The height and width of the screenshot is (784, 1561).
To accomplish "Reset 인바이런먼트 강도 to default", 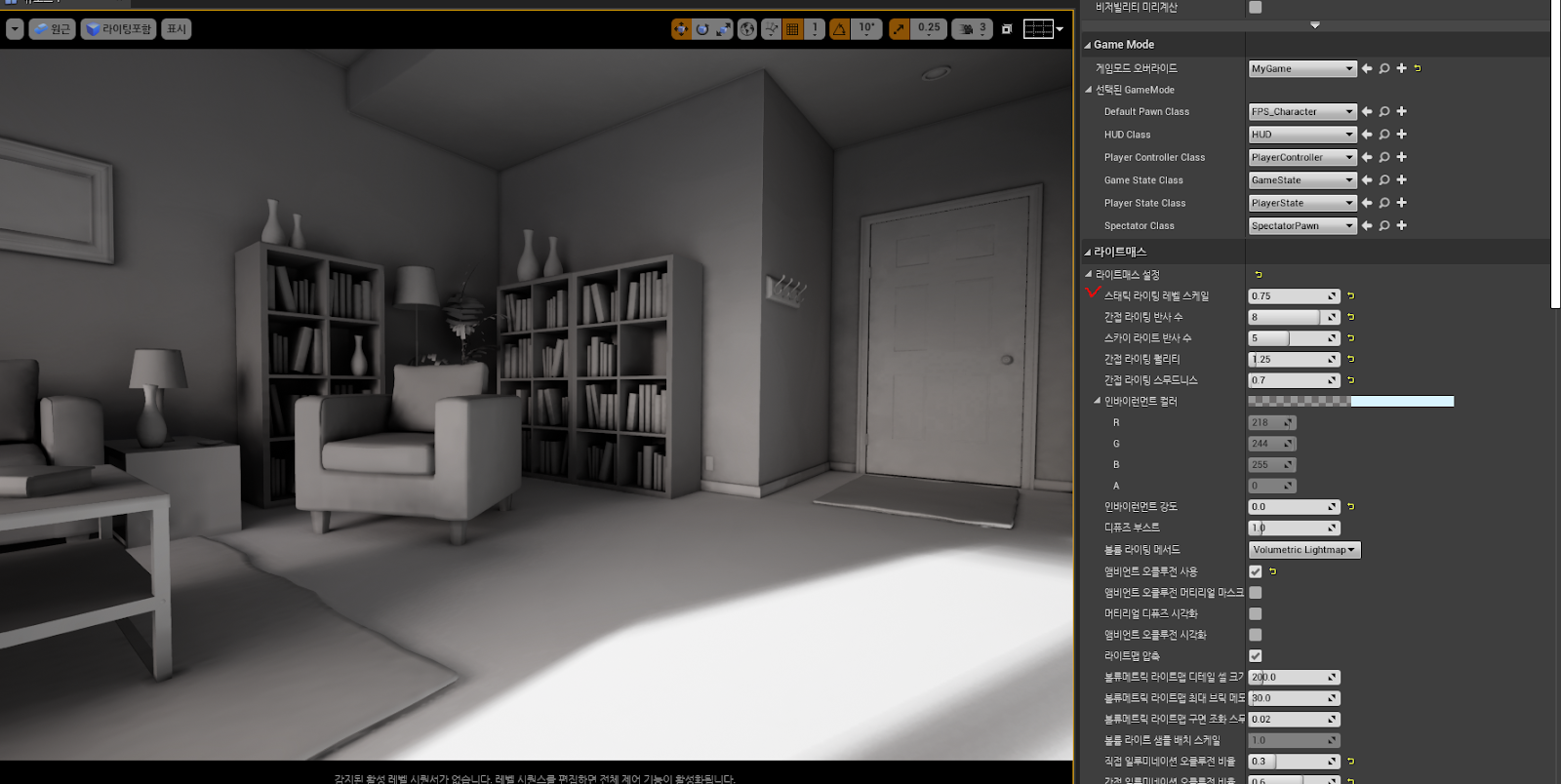I will [x=1351, y=507].
